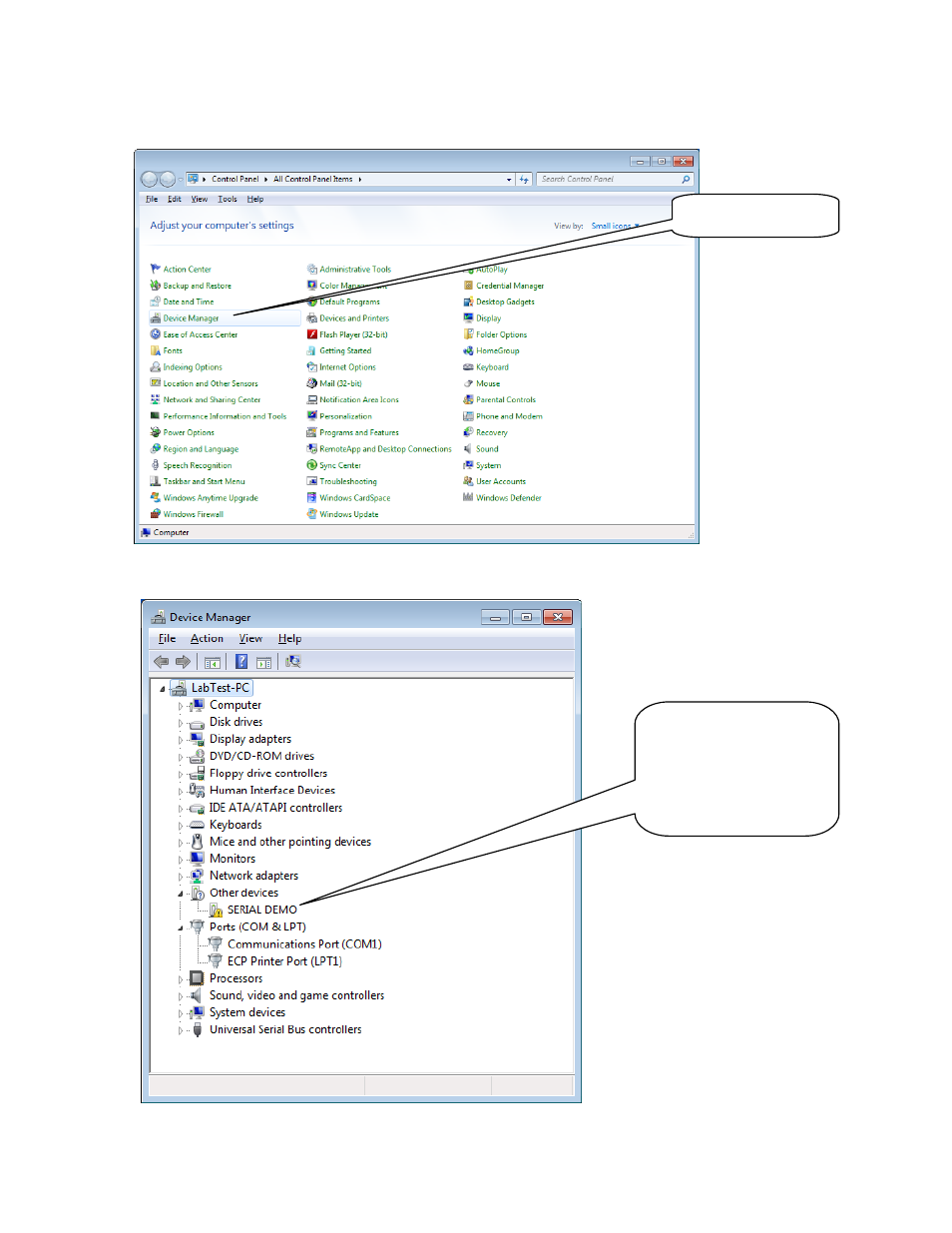Expand the Computer node in Device Manager
Screen dimensions: 952x1233
(x=181, y=706)
